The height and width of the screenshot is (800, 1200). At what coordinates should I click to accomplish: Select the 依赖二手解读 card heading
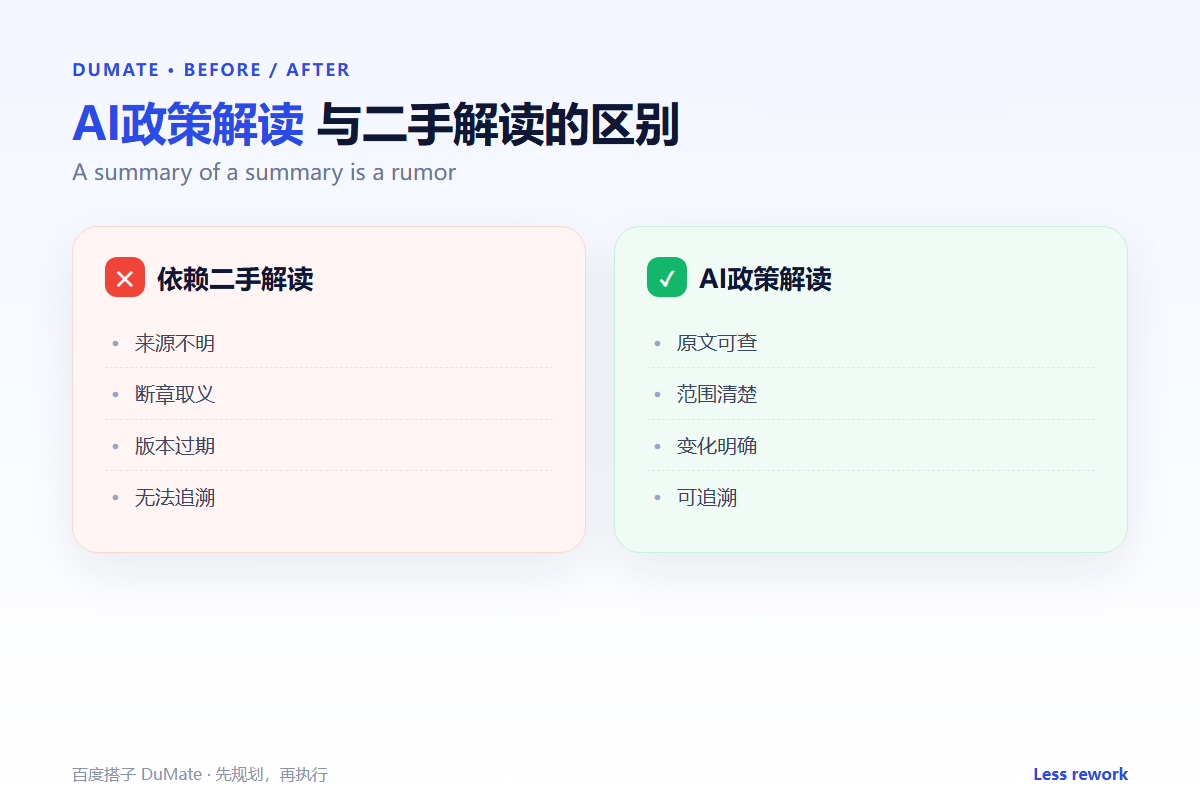[x=235, y=279]
